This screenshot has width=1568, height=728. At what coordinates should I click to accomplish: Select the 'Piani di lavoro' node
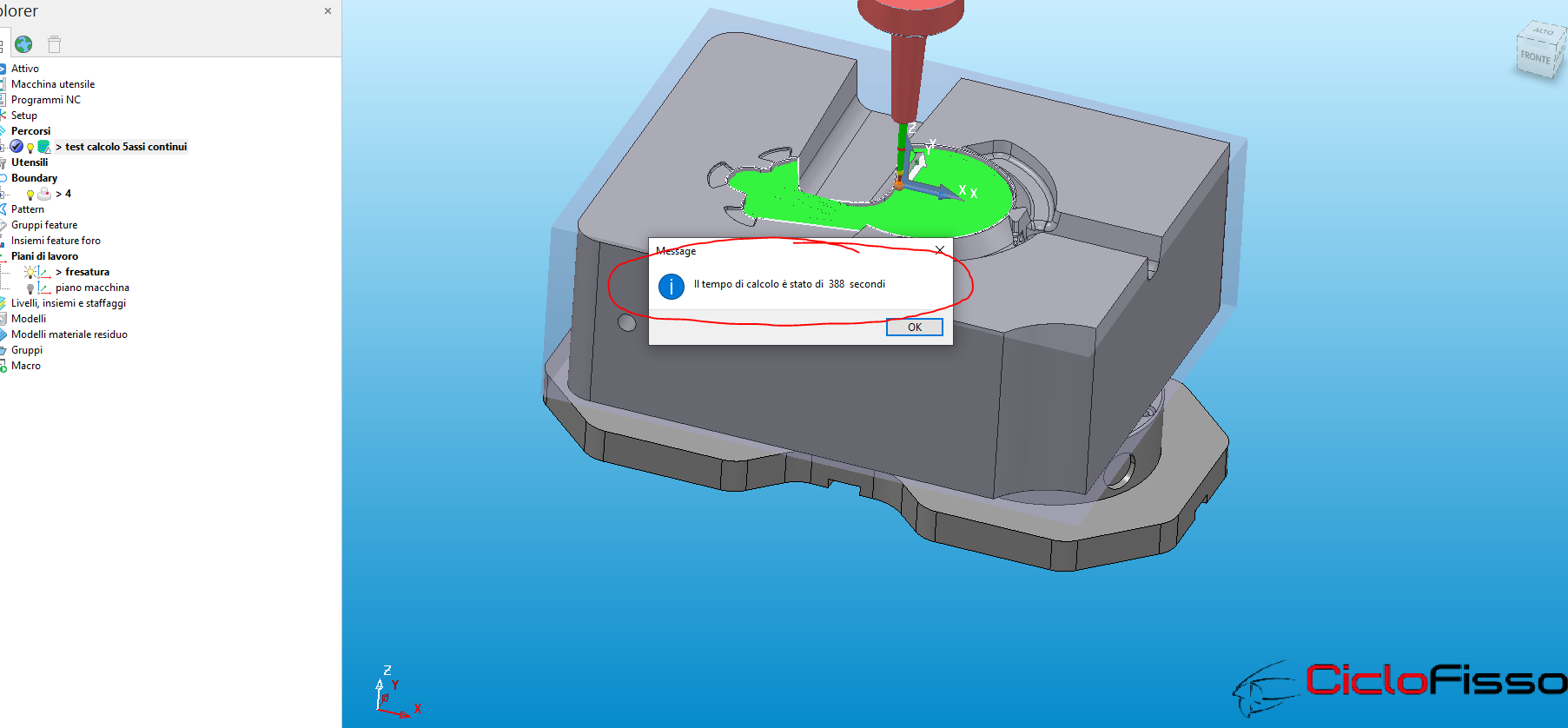coord(44,256)
